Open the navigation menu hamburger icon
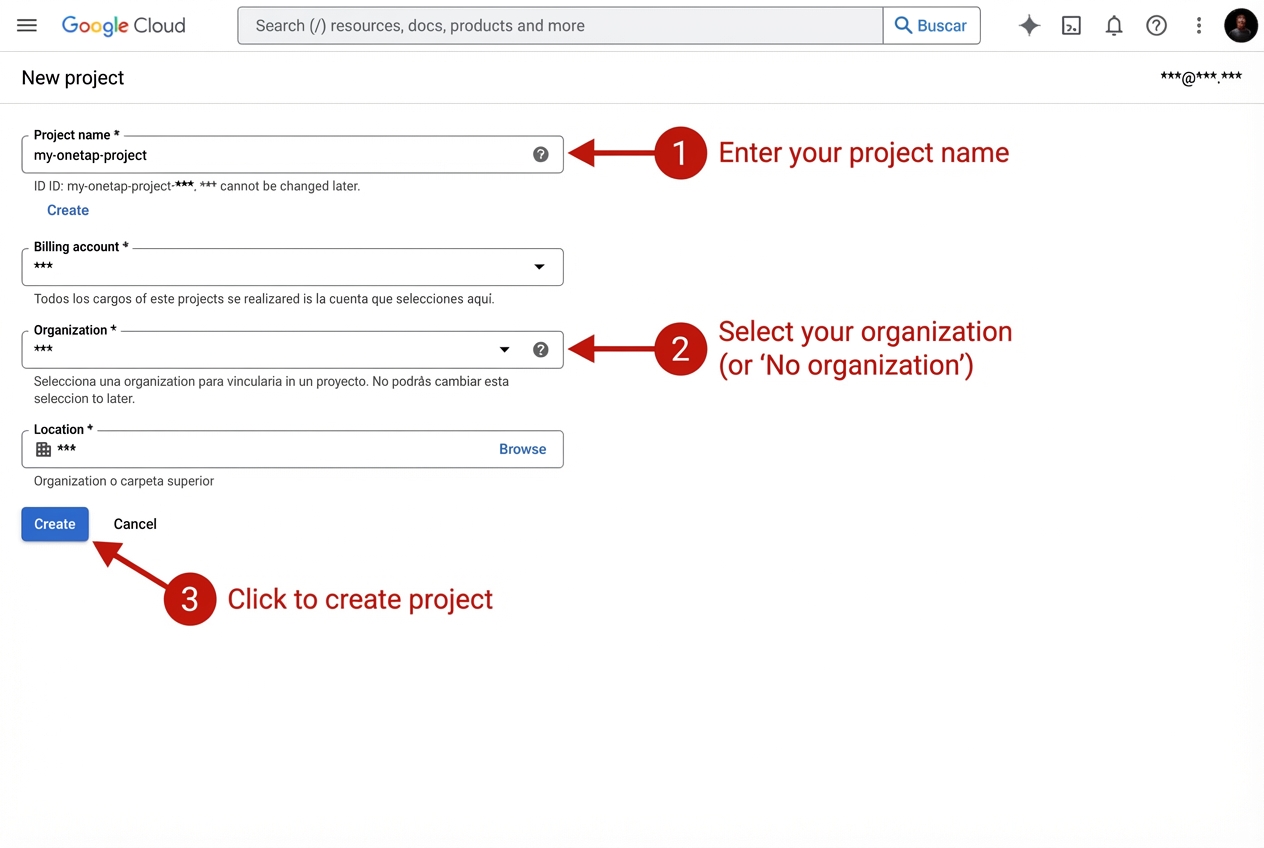 click(26, 25)
